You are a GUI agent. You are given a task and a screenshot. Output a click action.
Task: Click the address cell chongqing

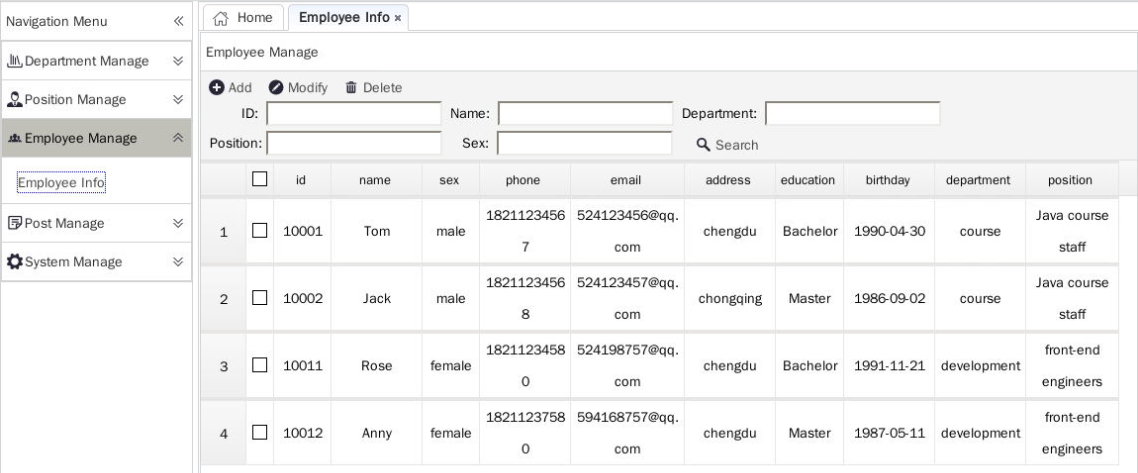pyautogui.click(x=730, y=298)
